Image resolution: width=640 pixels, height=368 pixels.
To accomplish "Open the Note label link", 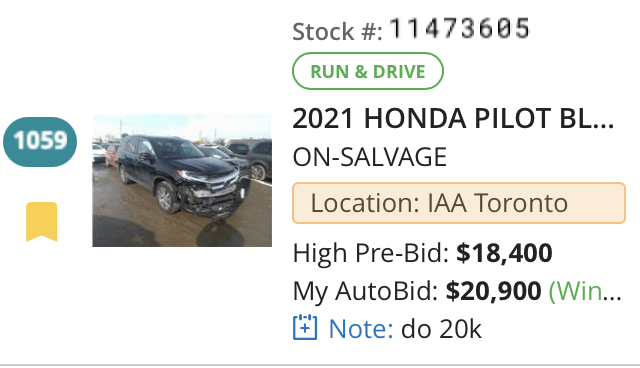I will (361, 329).
